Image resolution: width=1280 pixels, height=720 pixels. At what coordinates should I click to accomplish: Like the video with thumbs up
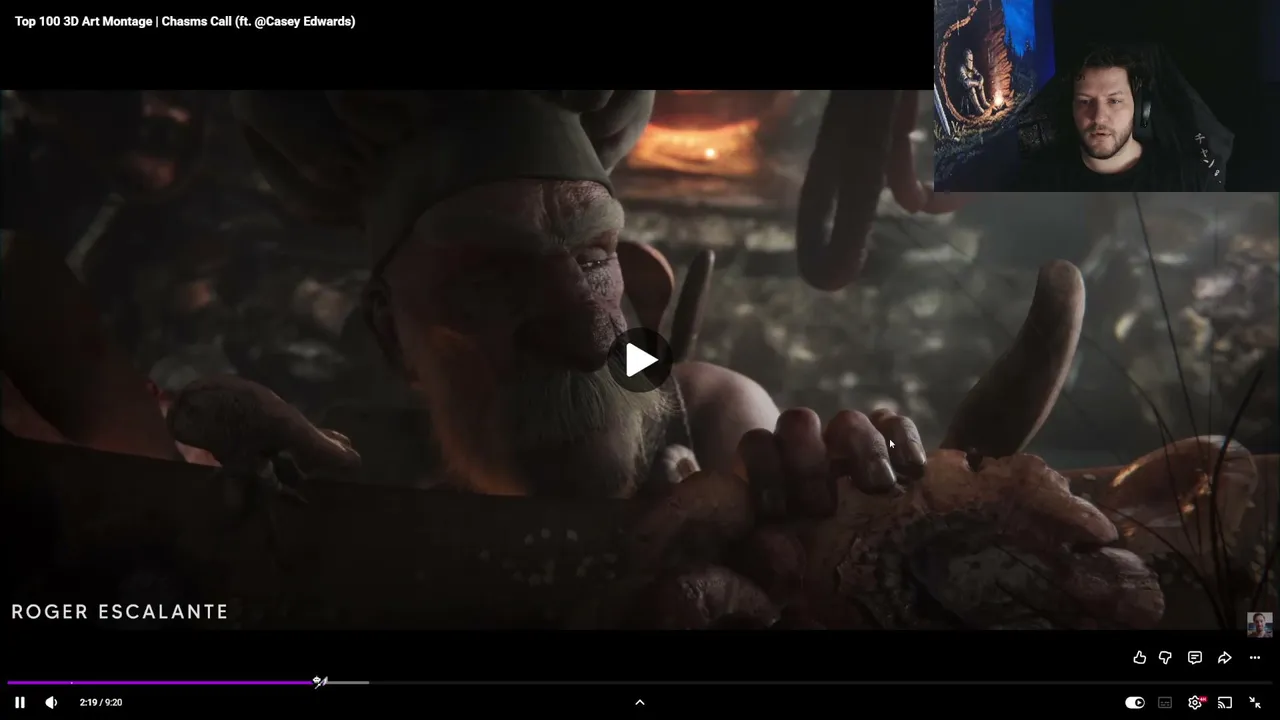pyautogui.click(x=1139, y=657)
